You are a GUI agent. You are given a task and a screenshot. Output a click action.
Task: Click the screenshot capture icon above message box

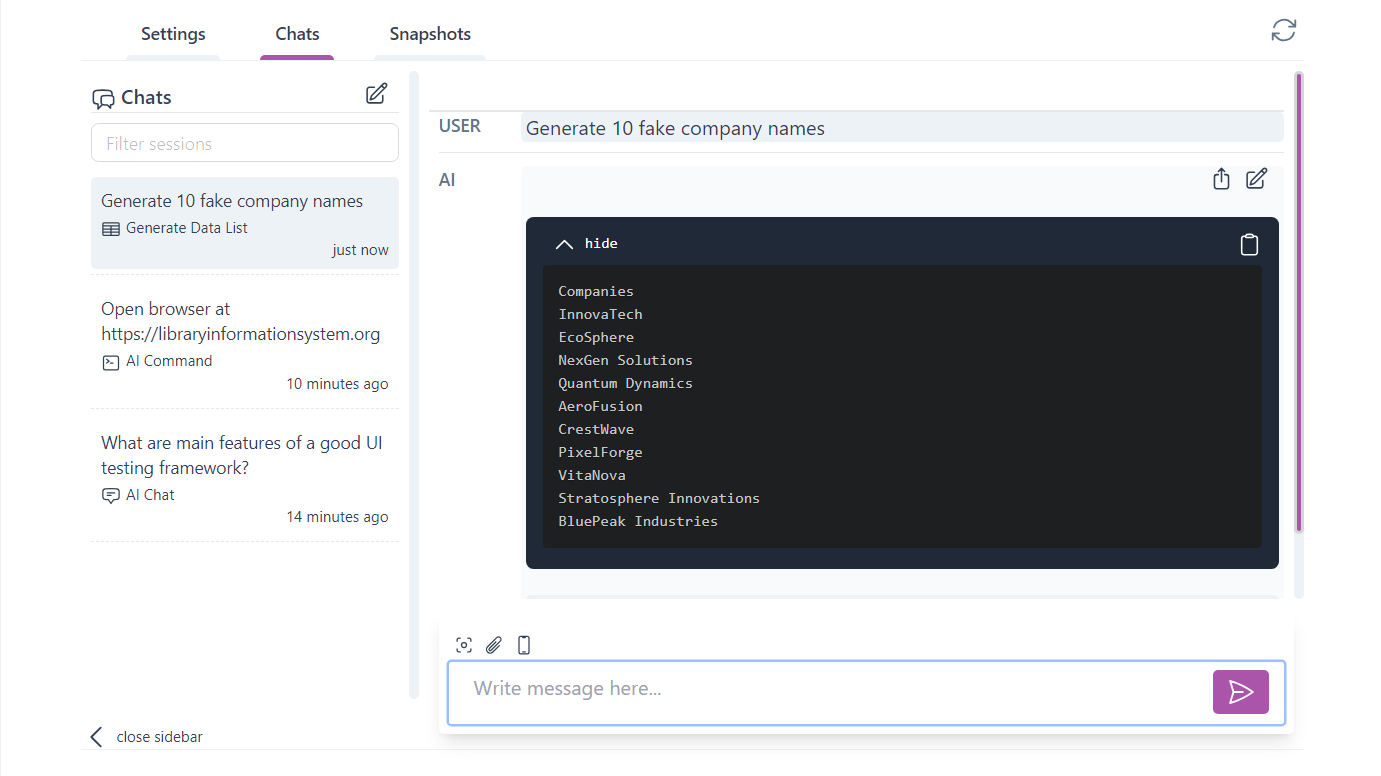click(x=464, y=645)
